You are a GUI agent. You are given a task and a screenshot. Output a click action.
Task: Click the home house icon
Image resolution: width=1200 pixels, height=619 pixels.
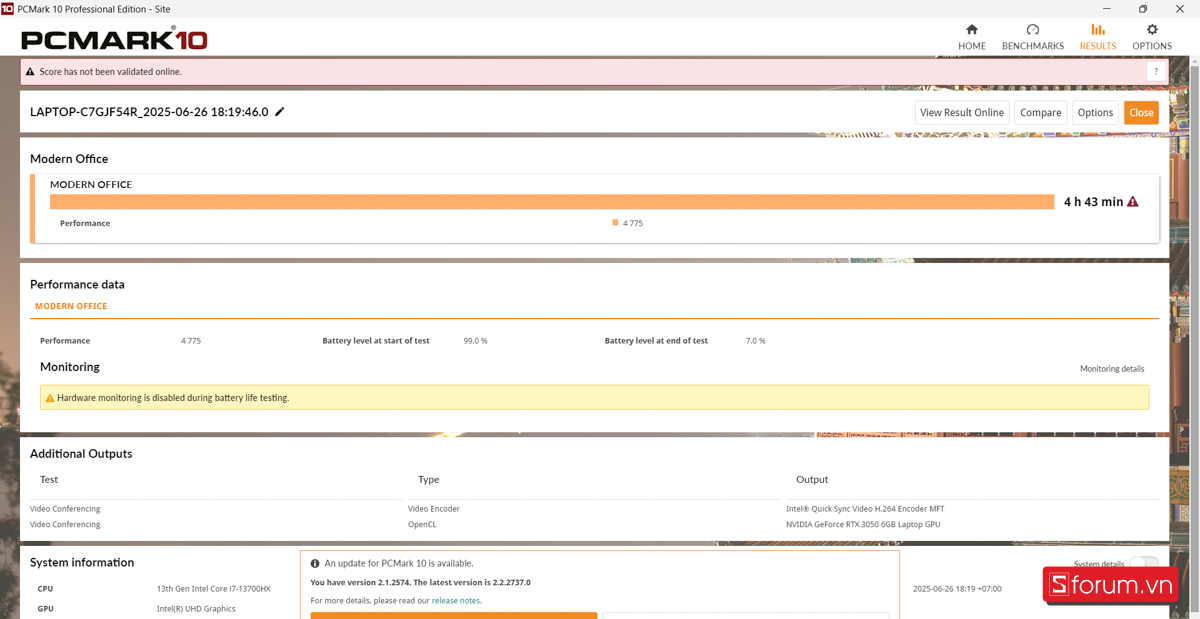click(x=971, y=29)
